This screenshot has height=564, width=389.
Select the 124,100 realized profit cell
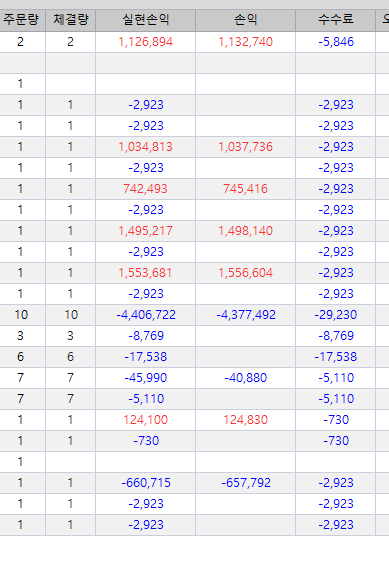tap(145, 420)
